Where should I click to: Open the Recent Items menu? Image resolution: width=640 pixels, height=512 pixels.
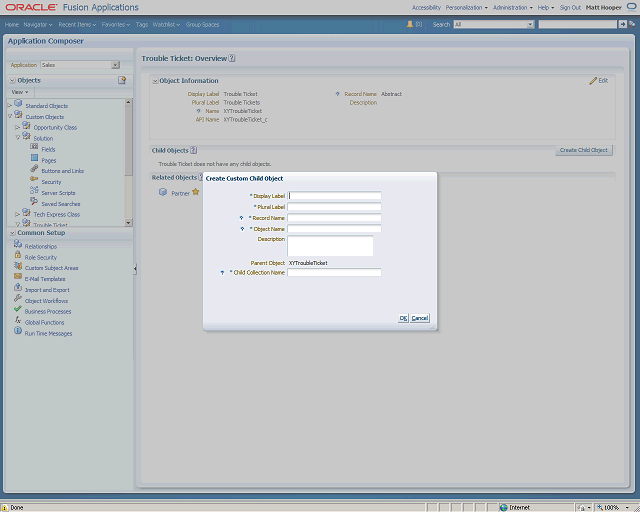tap(77, 24)
